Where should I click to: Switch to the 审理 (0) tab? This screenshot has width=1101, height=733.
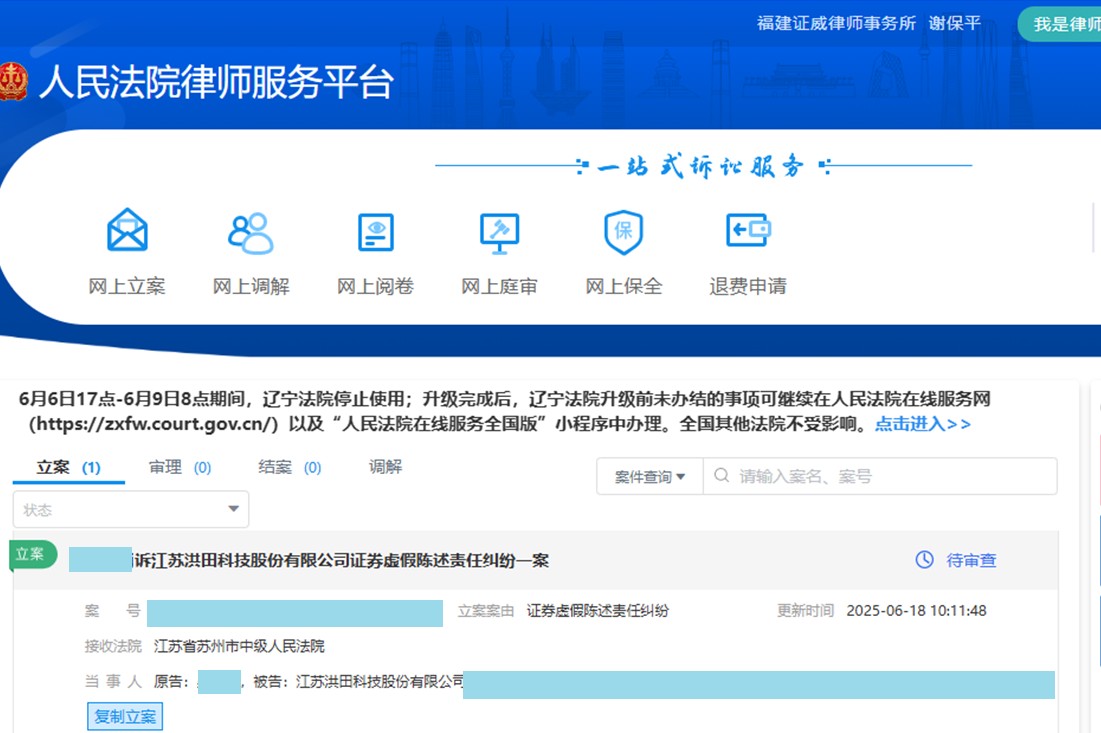(x=180, y=468)
